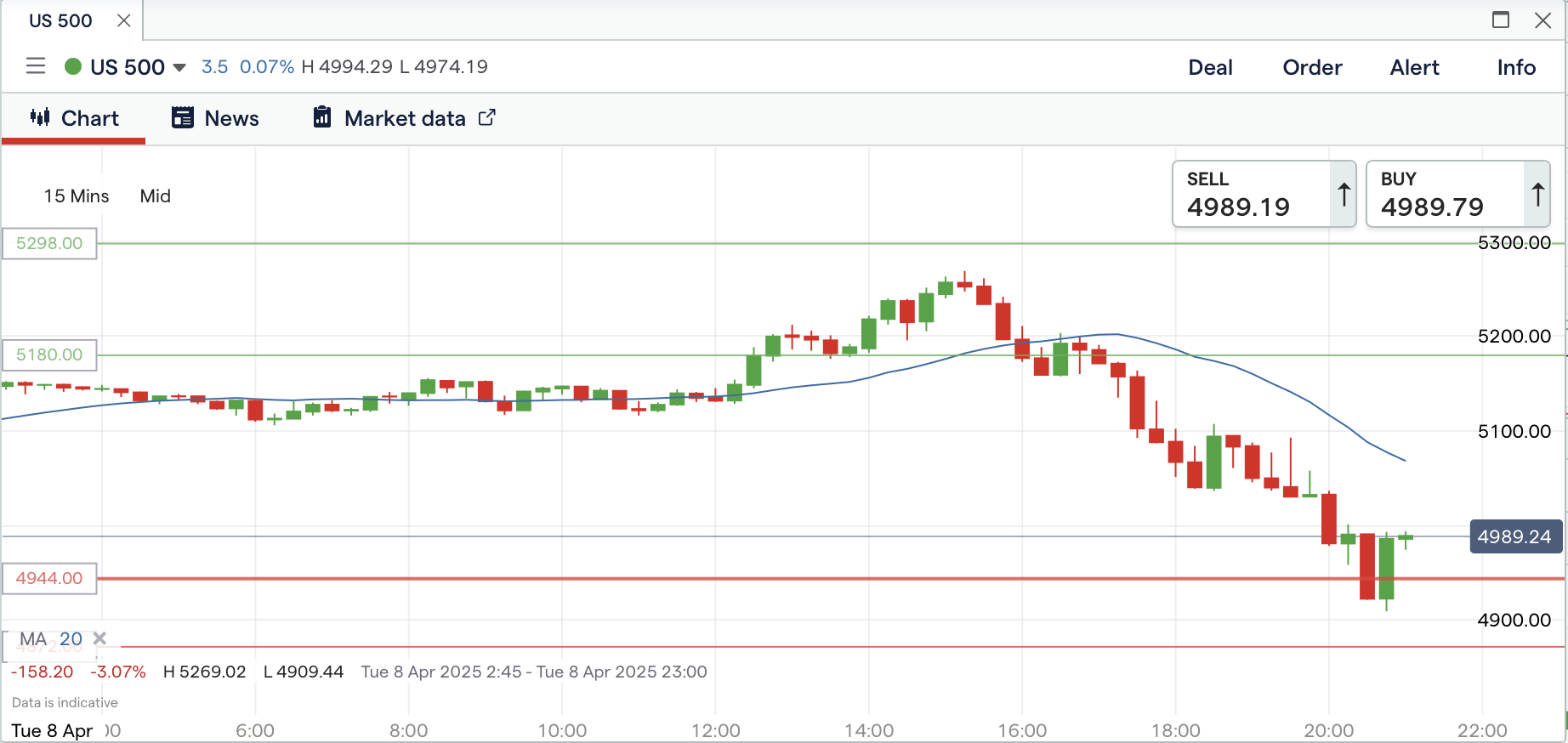The image size is (1568, 743).
Task: Click the News calendar icon
Action: 183,117
